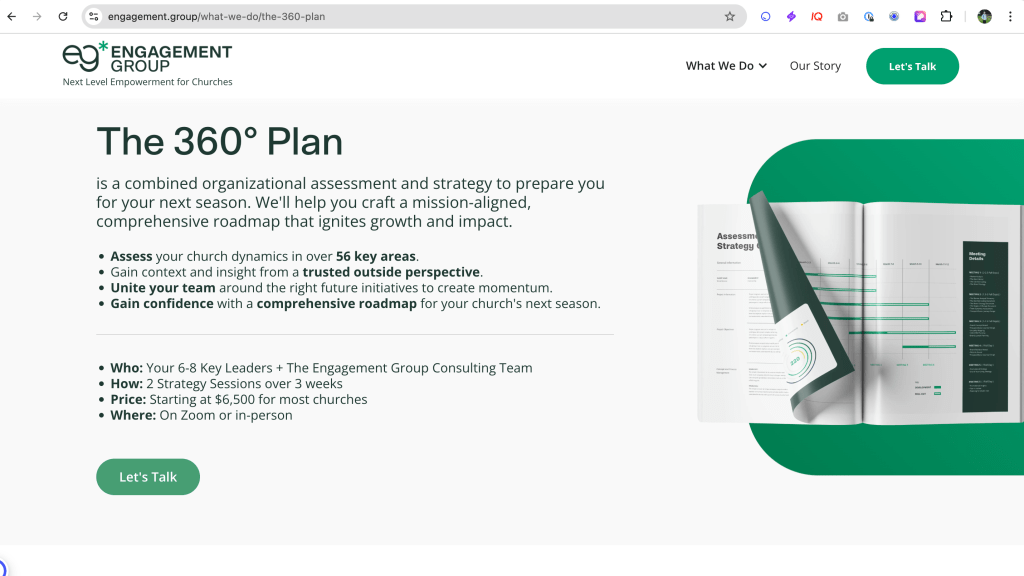Click the Engagement Group logo
This screenshot has height=576, width=1024.
[x=147, y=60]
